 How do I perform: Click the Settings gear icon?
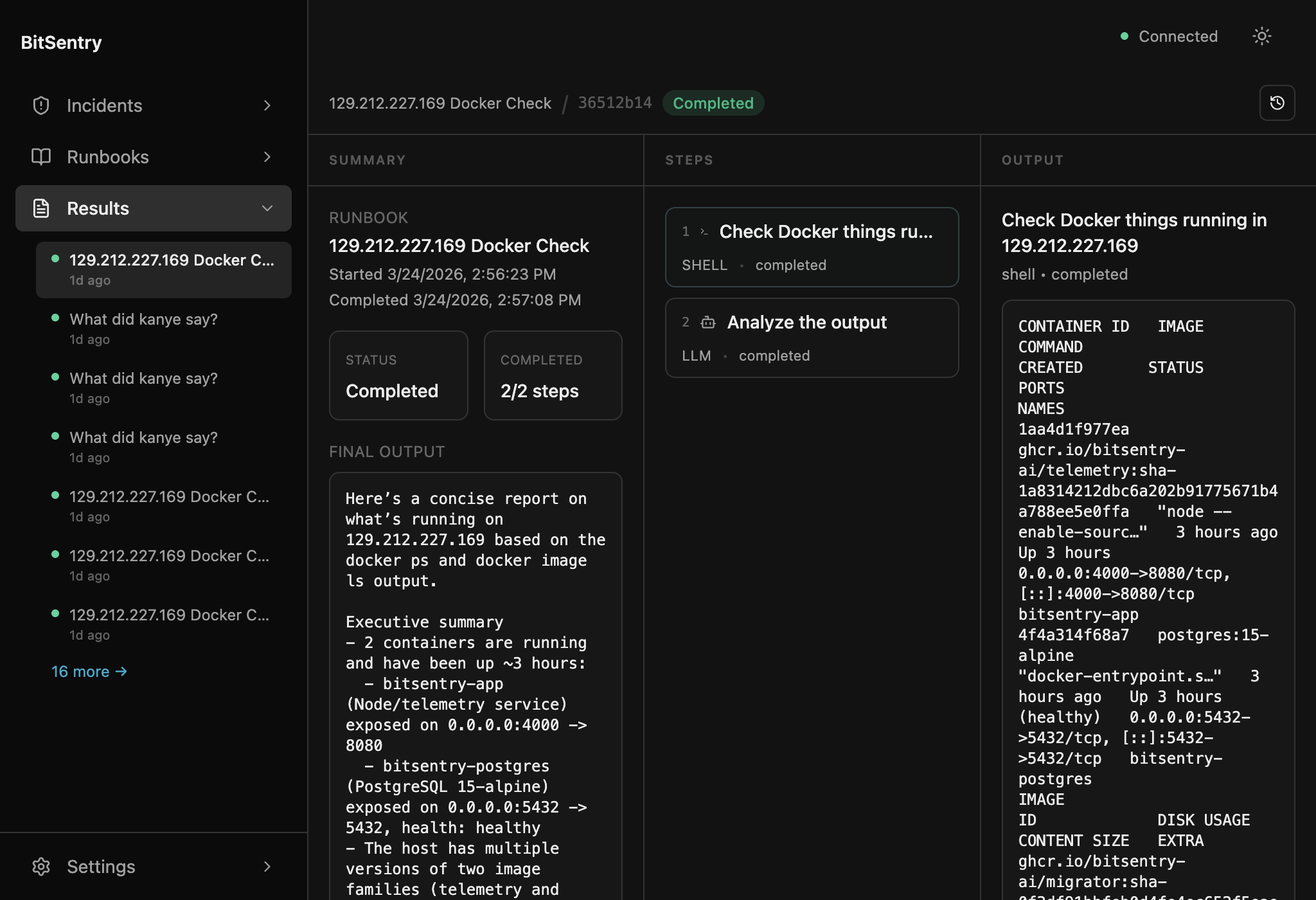[41, 867]
